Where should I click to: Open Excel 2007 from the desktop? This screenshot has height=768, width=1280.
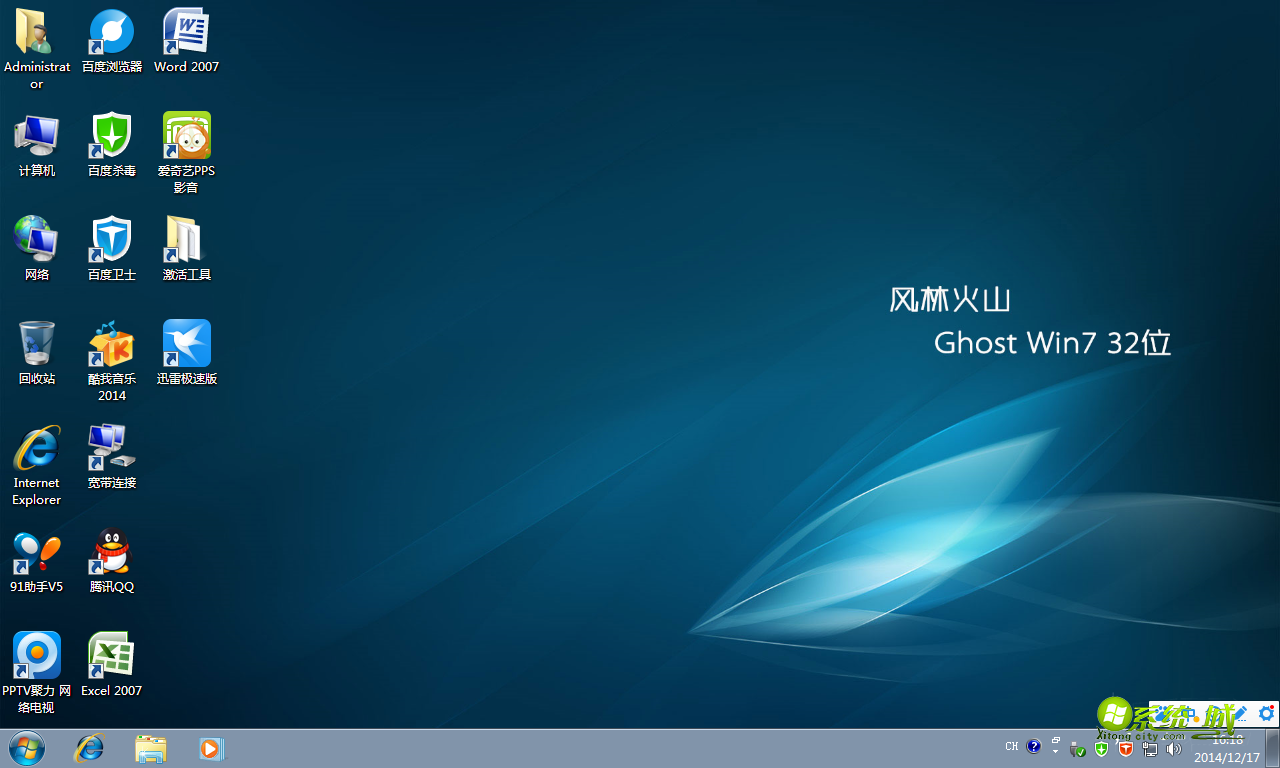pyautogui.click(x=111, y=655)
